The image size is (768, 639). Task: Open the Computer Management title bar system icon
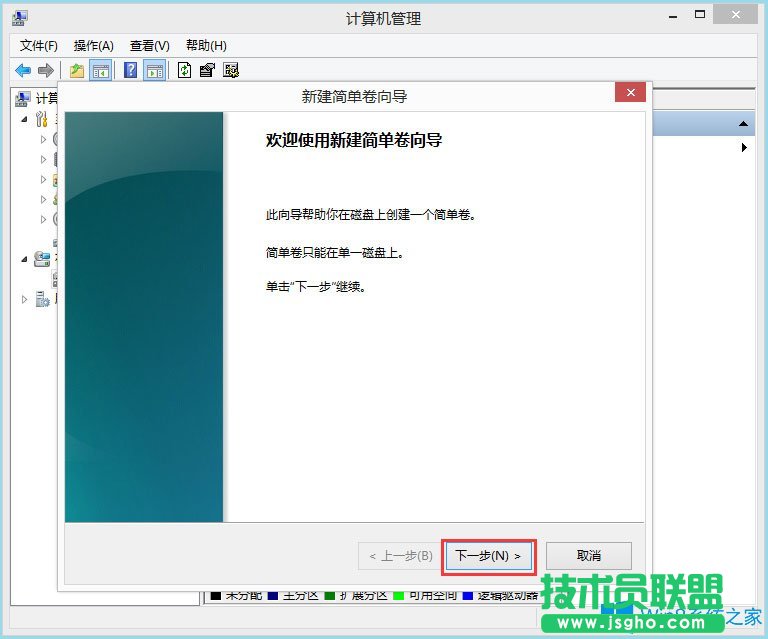pyautogui.click(x=20, y=18)
